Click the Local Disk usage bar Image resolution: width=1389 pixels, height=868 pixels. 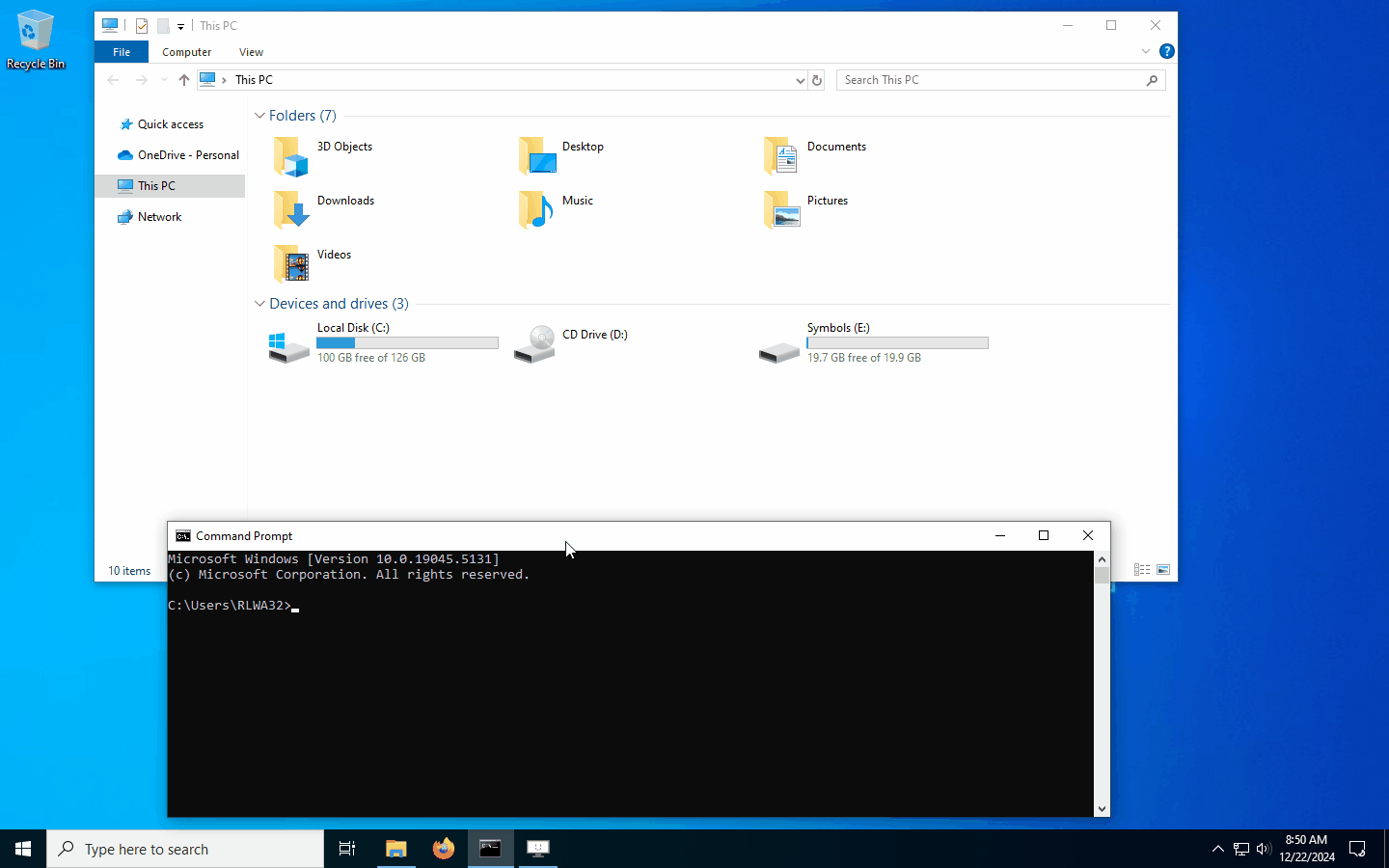tap(407, 342)
